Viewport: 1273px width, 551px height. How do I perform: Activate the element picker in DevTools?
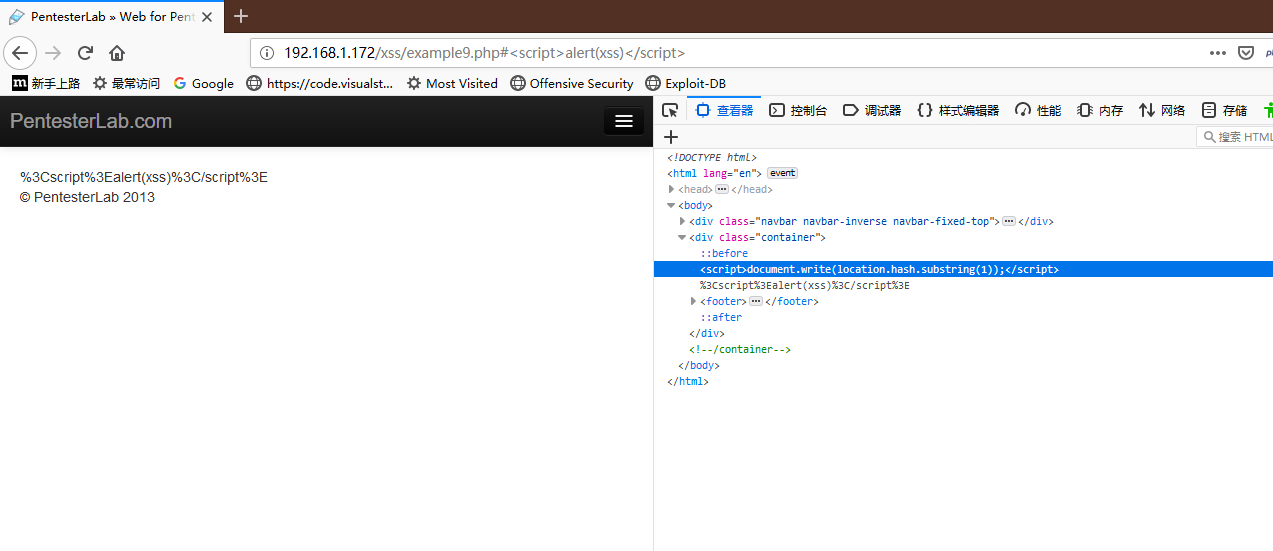coord(670,110)
